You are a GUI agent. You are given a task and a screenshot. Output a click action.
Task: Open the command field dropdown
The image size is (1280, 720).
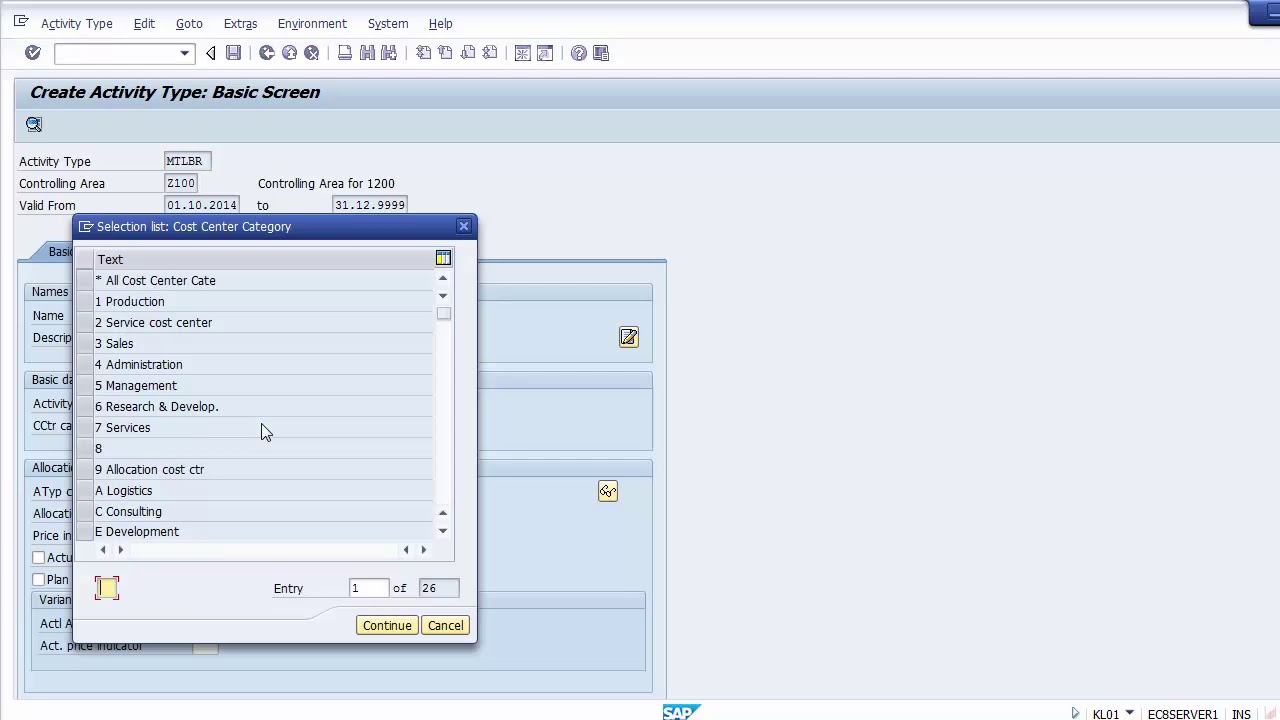184,53
